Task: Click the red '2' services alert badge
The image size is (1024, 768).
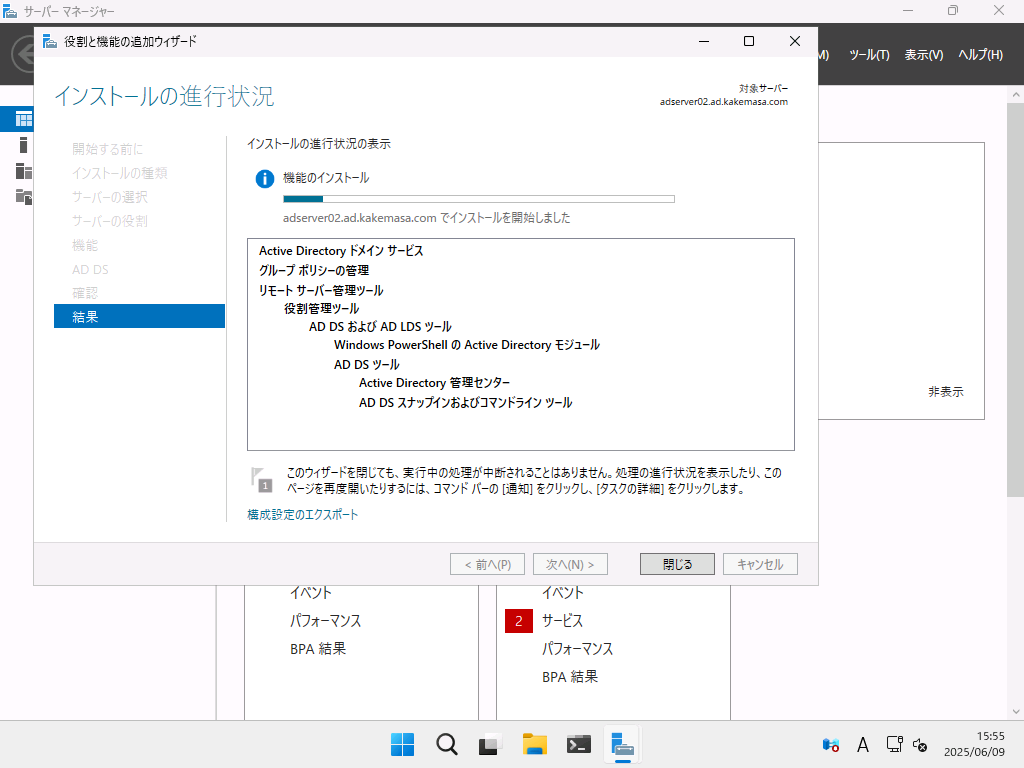Action: coord(519,621)
